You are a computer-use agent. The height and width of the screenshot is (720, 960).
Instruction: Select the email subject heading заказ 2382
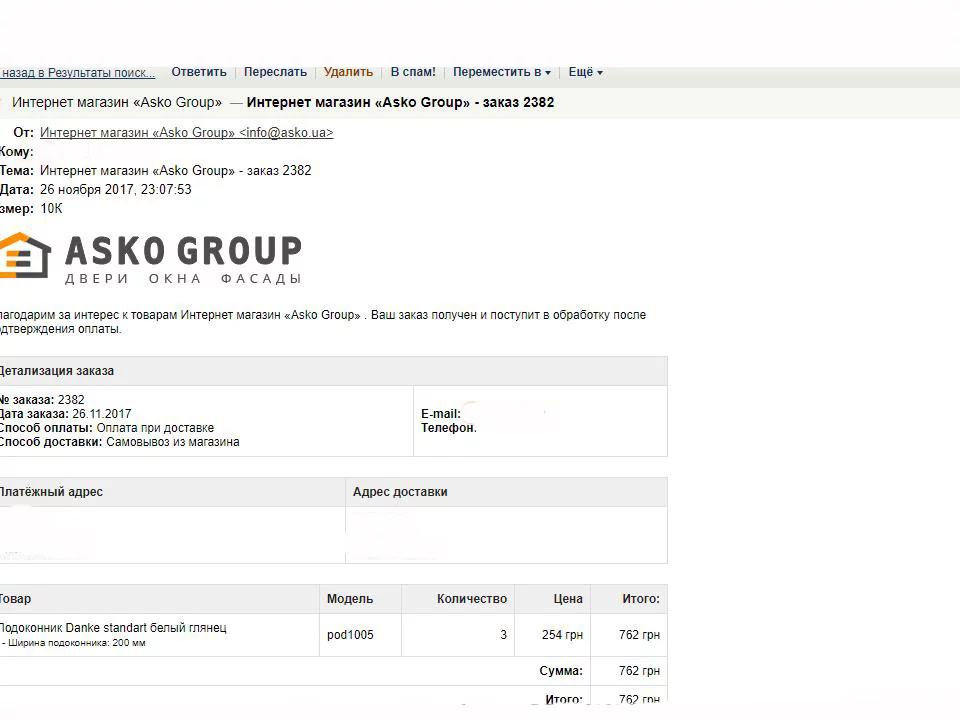tap(400, 102)
